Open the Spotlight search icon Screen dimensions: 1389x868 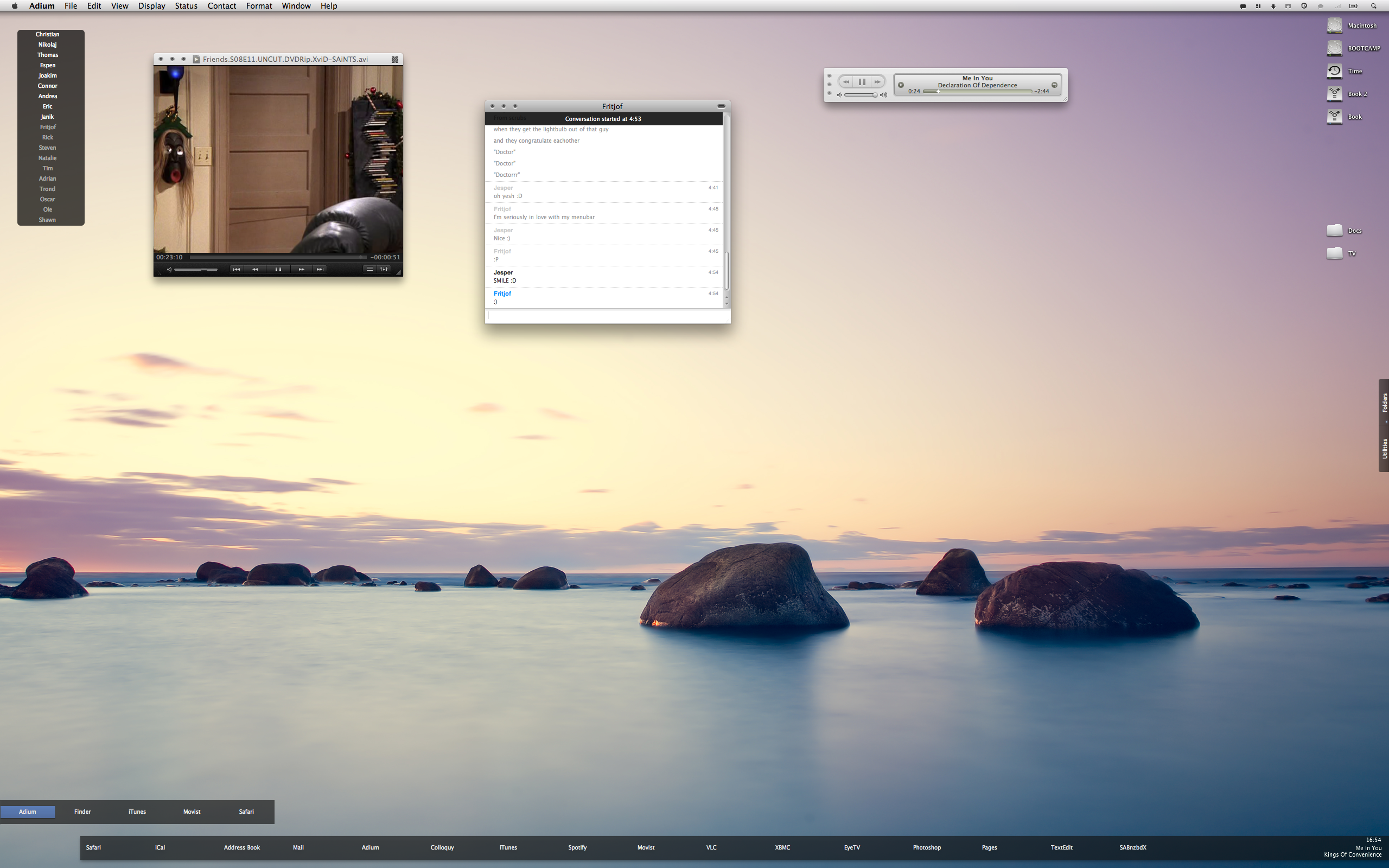1373,6
